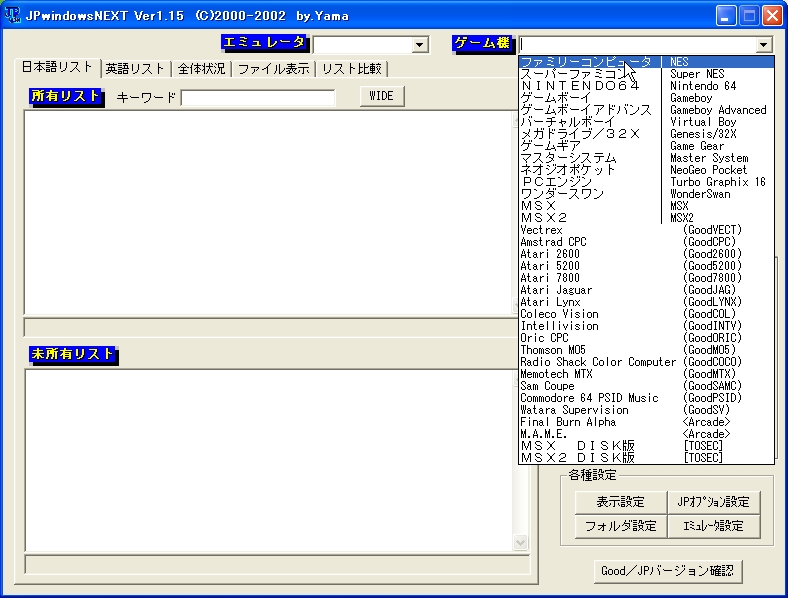Image resolution: width=788 pixels, height=598 pixels.
Task: Switch to 全体状況 tab
Action: point(201,69)
